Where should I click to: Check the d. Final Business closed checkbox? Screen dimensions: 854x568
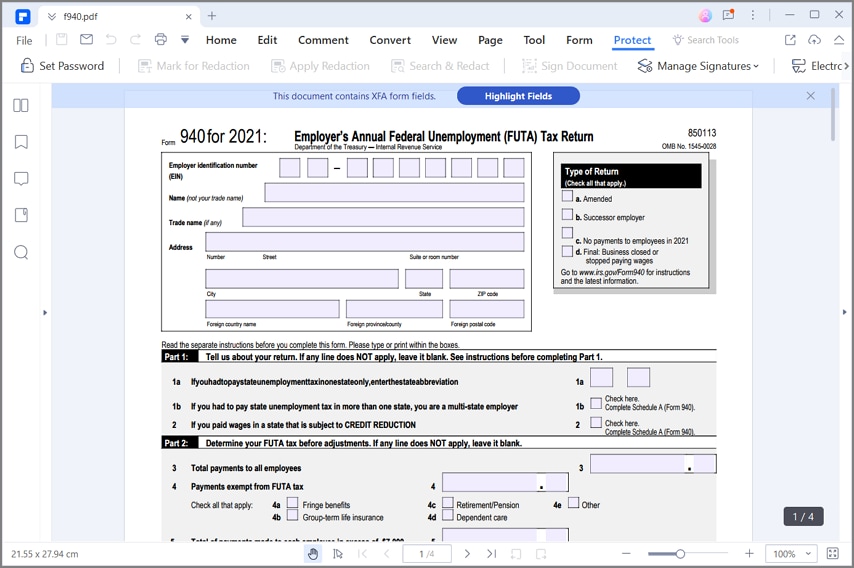[x=567, y=251]
